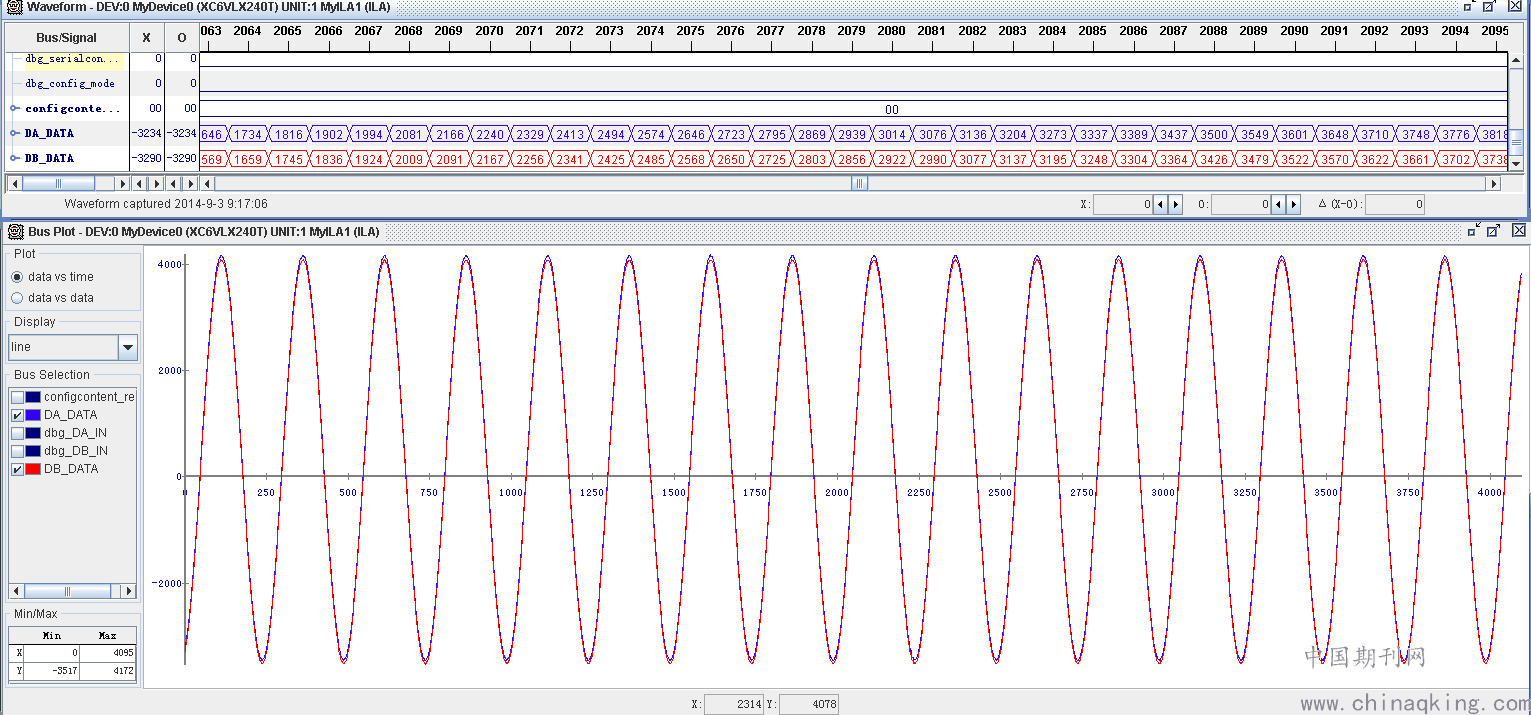Click right arrow of Bus/Signal column scrollbar
Viewport: 1531px width, 715px height.
123,184
